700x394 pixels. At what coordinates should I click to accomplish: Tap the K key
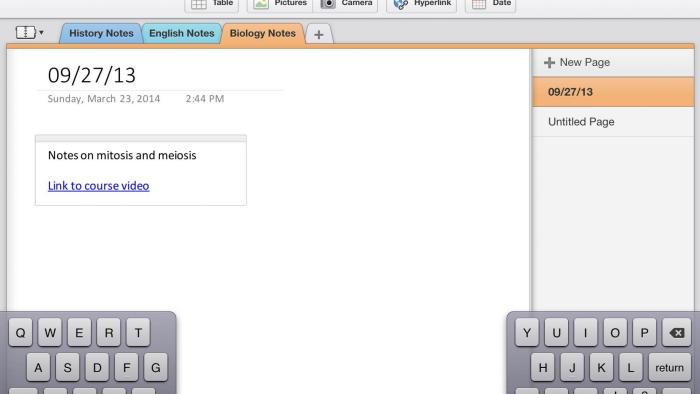pos(601,367)
